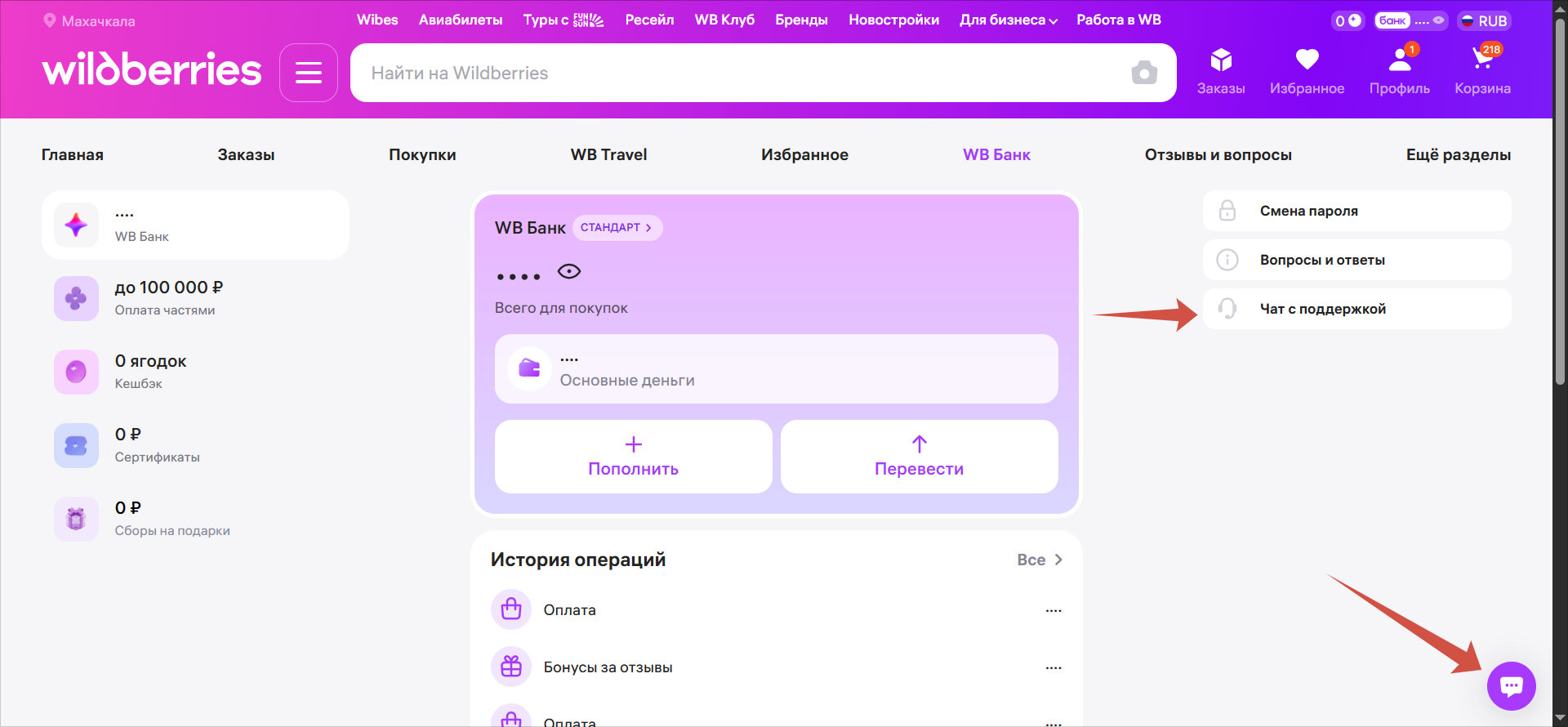The height and width of the screenshot is (727, 1568).
Task: Open the Отзывы и вопросы tab
Action: coord(1218,154)
